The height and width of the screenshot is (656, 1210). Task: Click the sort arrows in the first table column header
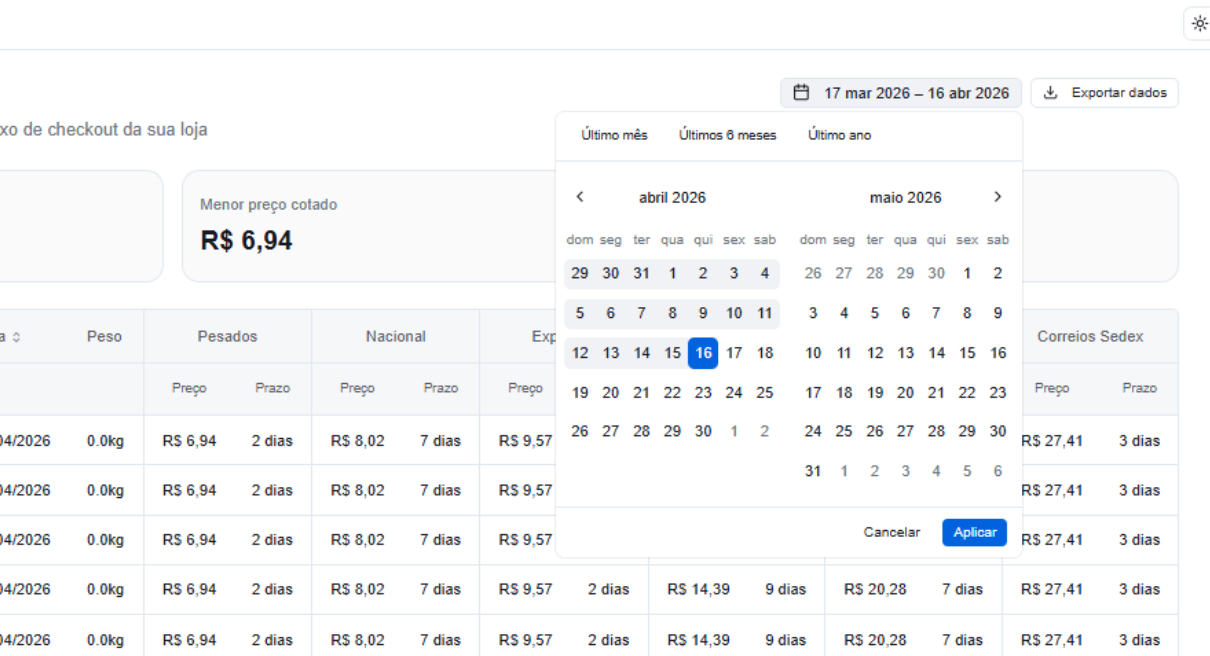pos(16,337)
